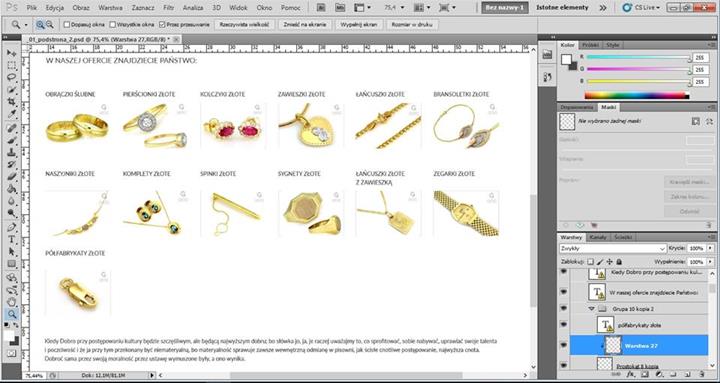Select the Lasso tool
Viewport: 720px width, 383px height.
click(11, 77)
